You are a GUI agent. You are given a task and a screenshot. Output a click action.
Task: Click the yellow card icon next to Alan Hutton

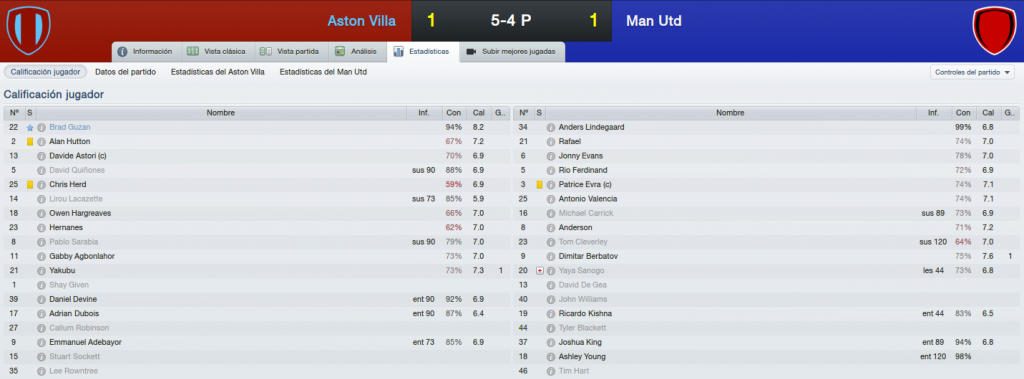pyautogui.click(x=29, y=142)
